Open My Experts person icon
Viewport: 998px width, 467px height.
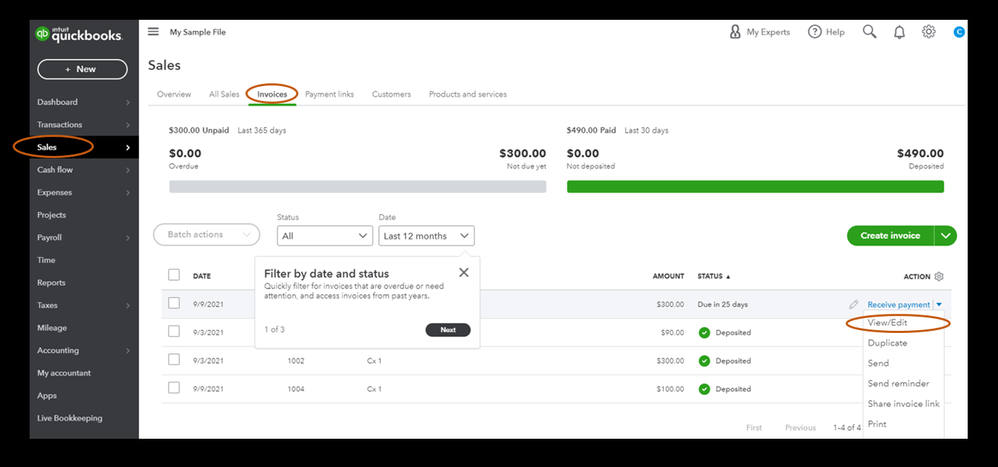pos(735,32)
